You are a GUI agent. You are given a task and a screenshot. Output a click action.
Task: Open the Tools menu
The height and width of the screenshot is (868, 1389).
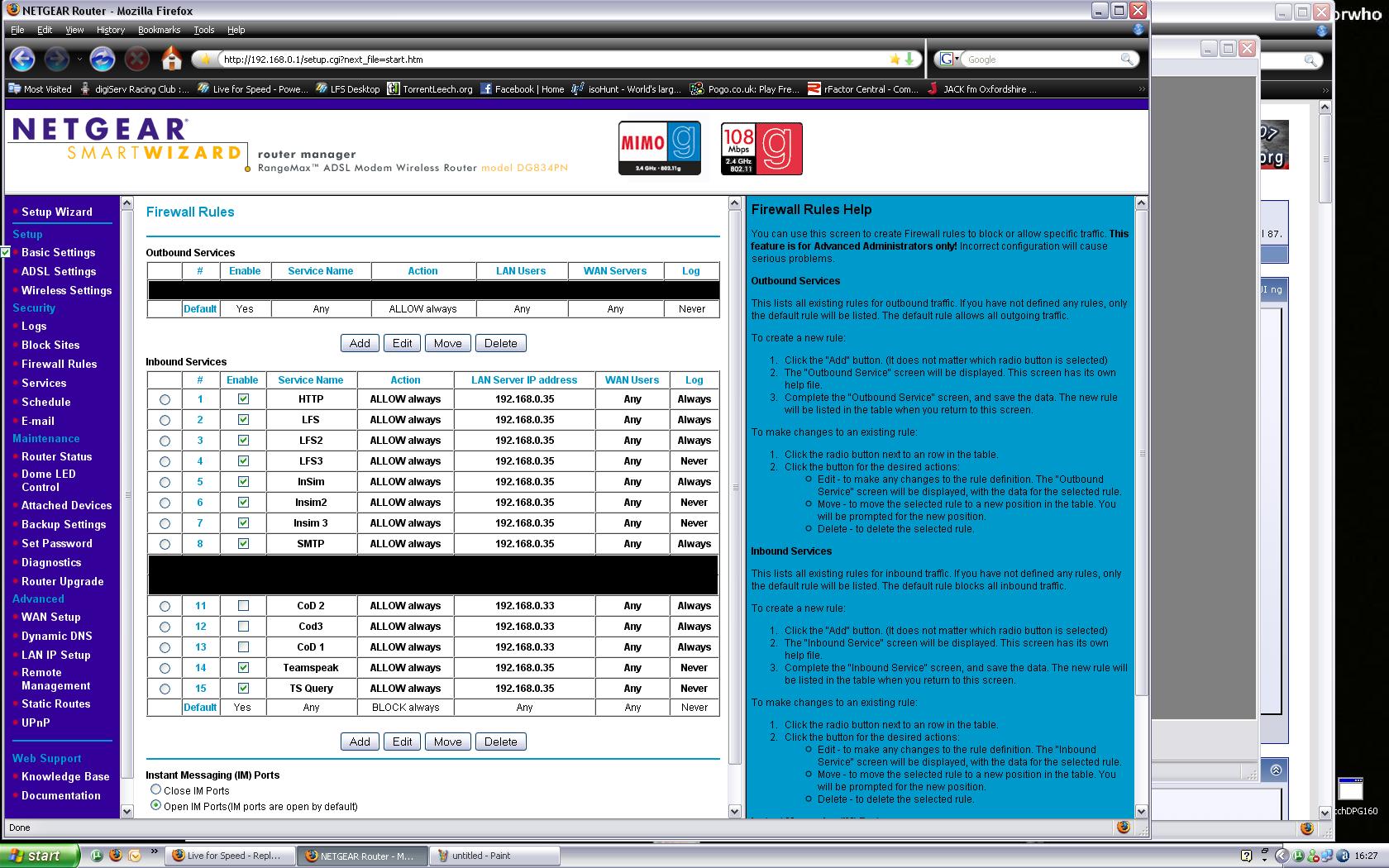(204, 30)
